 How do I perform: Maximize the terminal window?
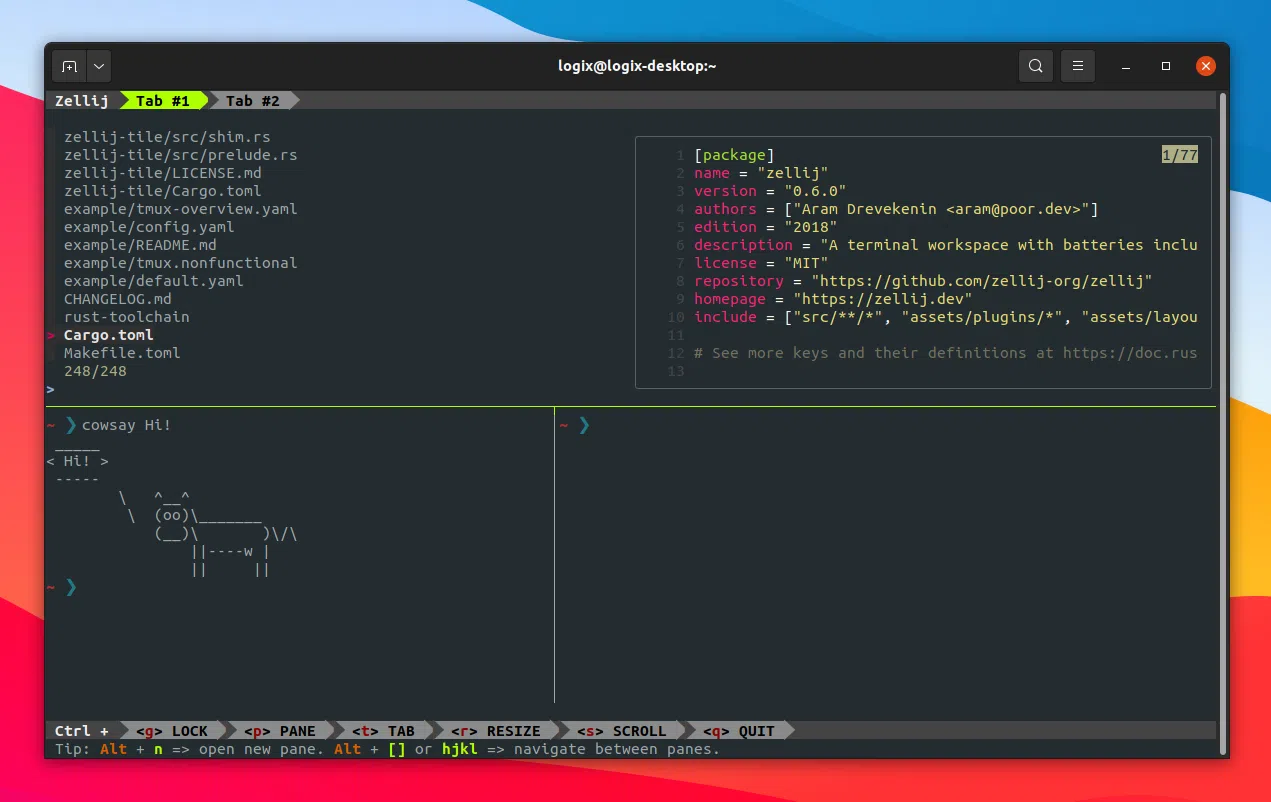(1166, 67)
